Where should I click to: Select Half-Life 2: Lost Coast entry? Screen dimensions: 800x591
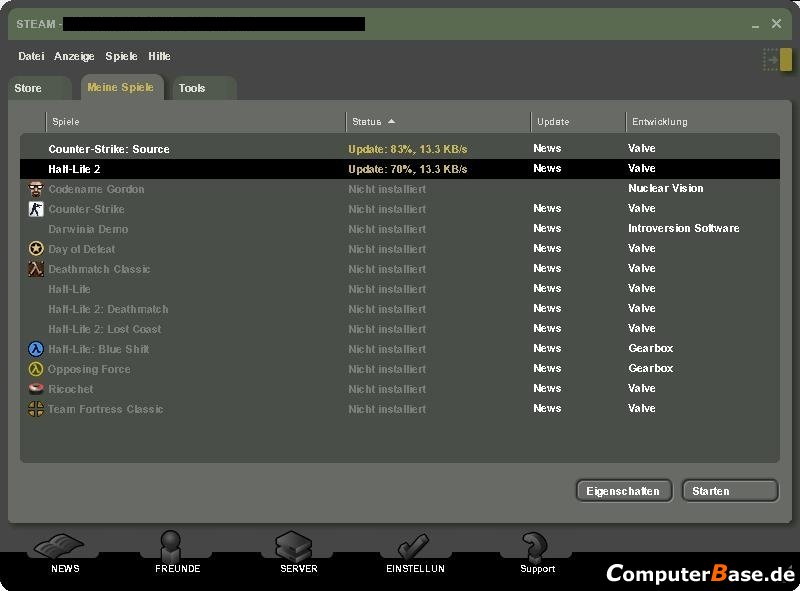tap(105, 329)
